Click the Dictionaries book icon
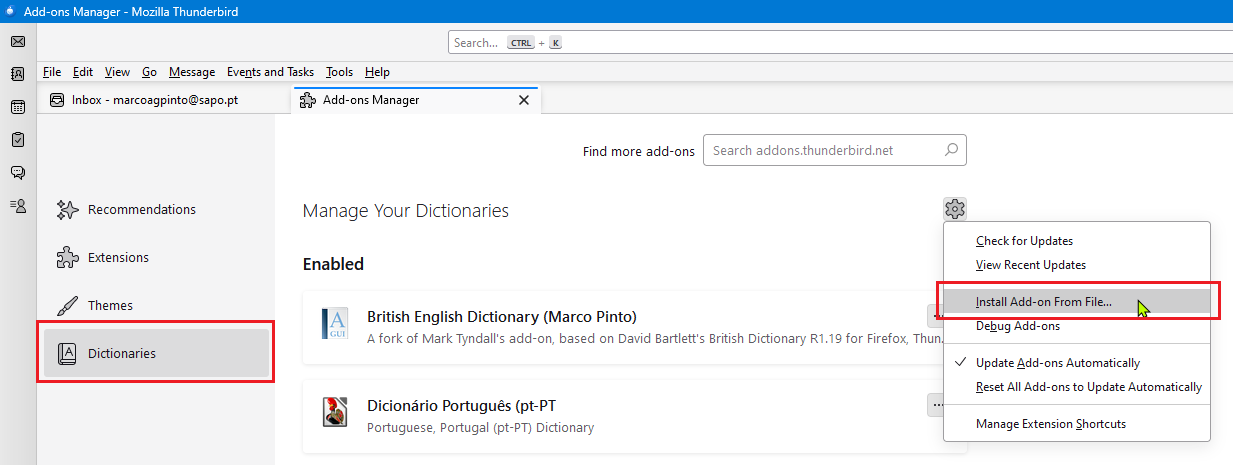 point(67,353)
